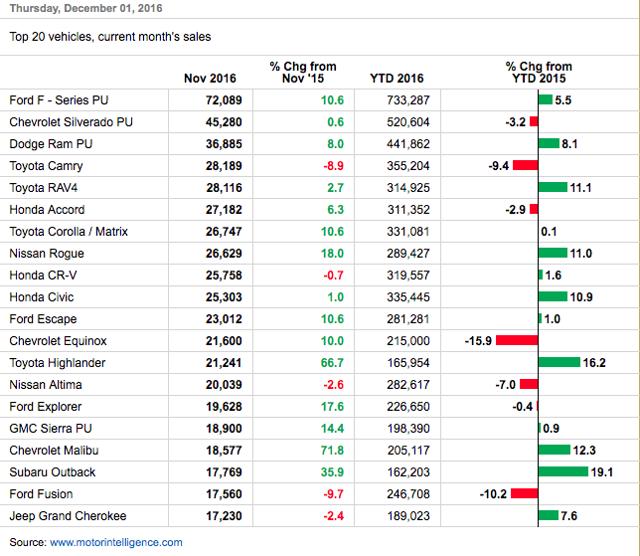Screen dimensions: 640x556
Task: Click the green 19.1 bar for Outback
Action: pyautogui.click(x=563, y=471)
